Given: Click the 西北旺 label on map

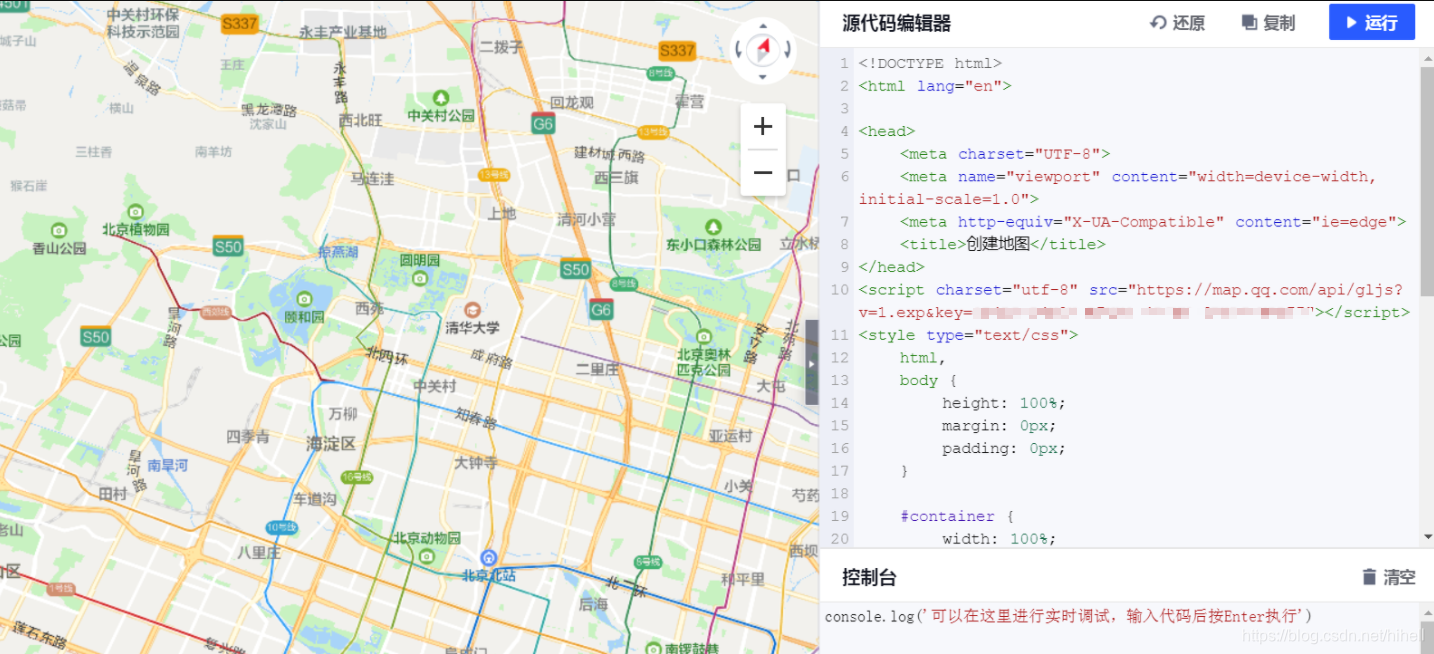Looking at the screenshot, I should point(360,119).
